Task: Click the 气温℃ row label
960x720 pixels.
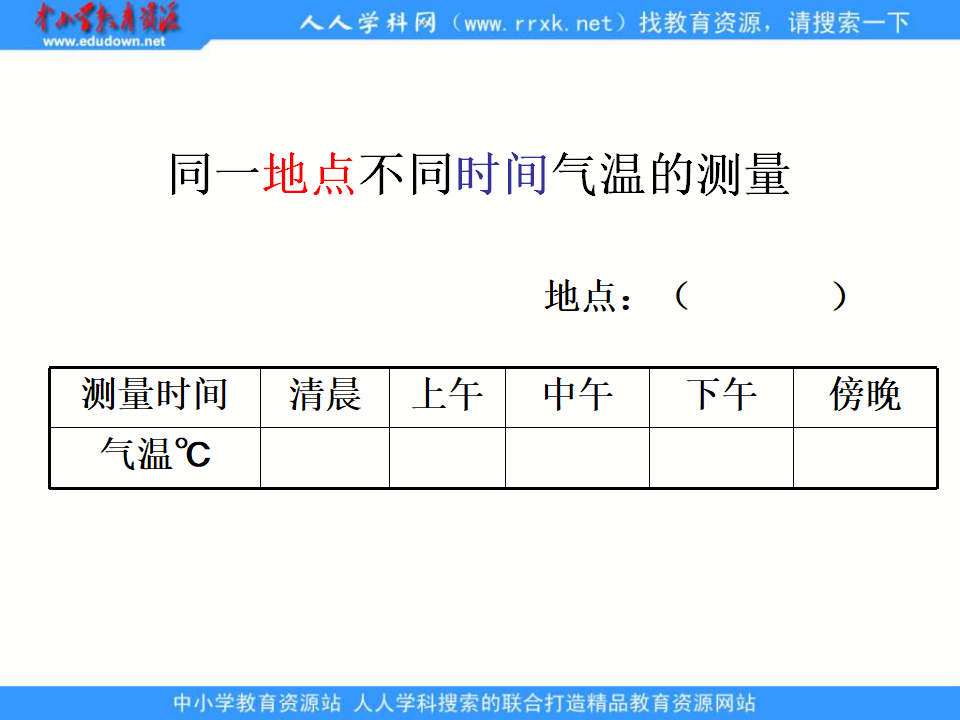Action: [x=155, y=457]
